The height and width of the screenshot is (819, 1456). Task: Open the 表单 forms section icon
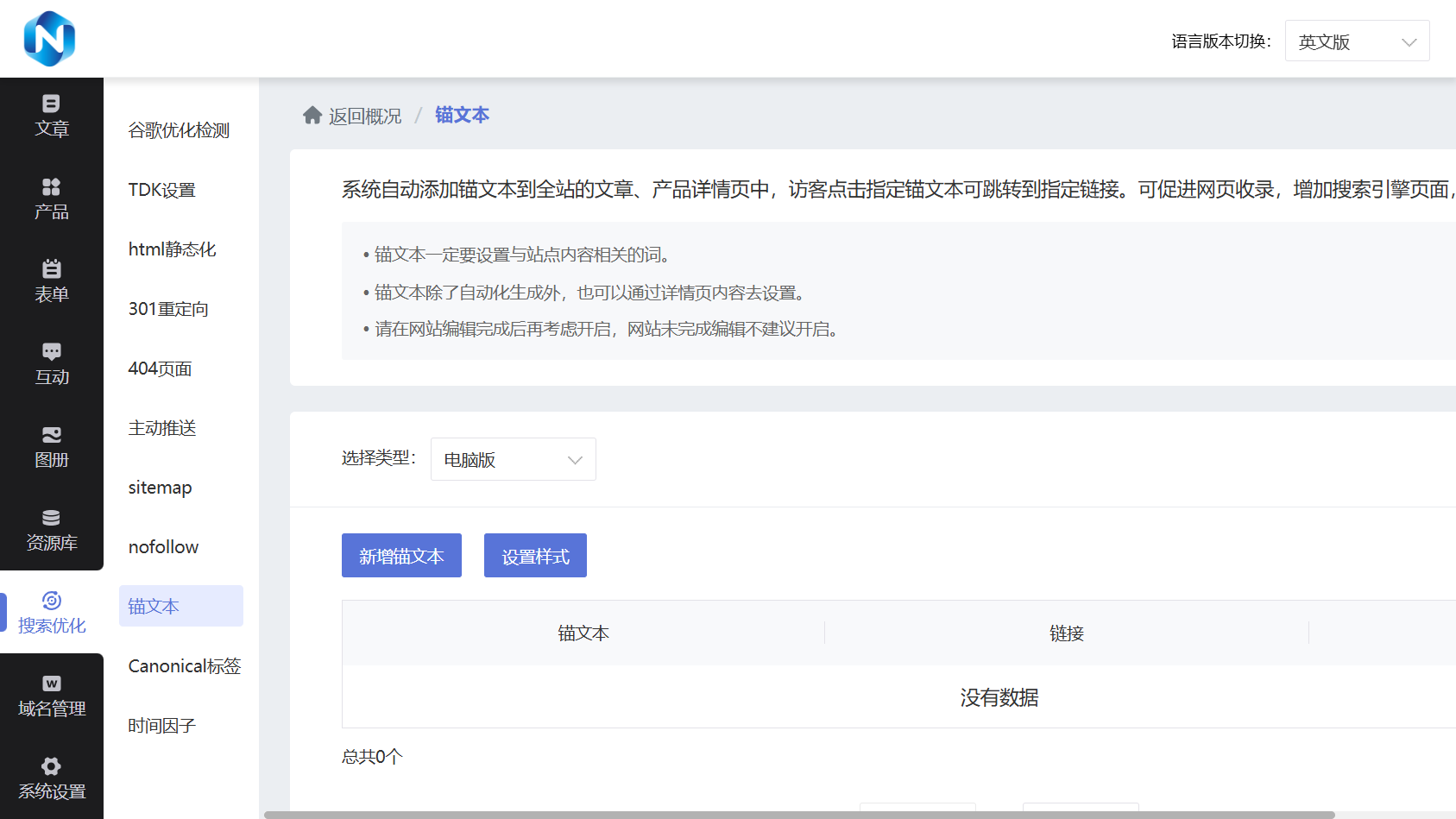click(x=52, y=268)
